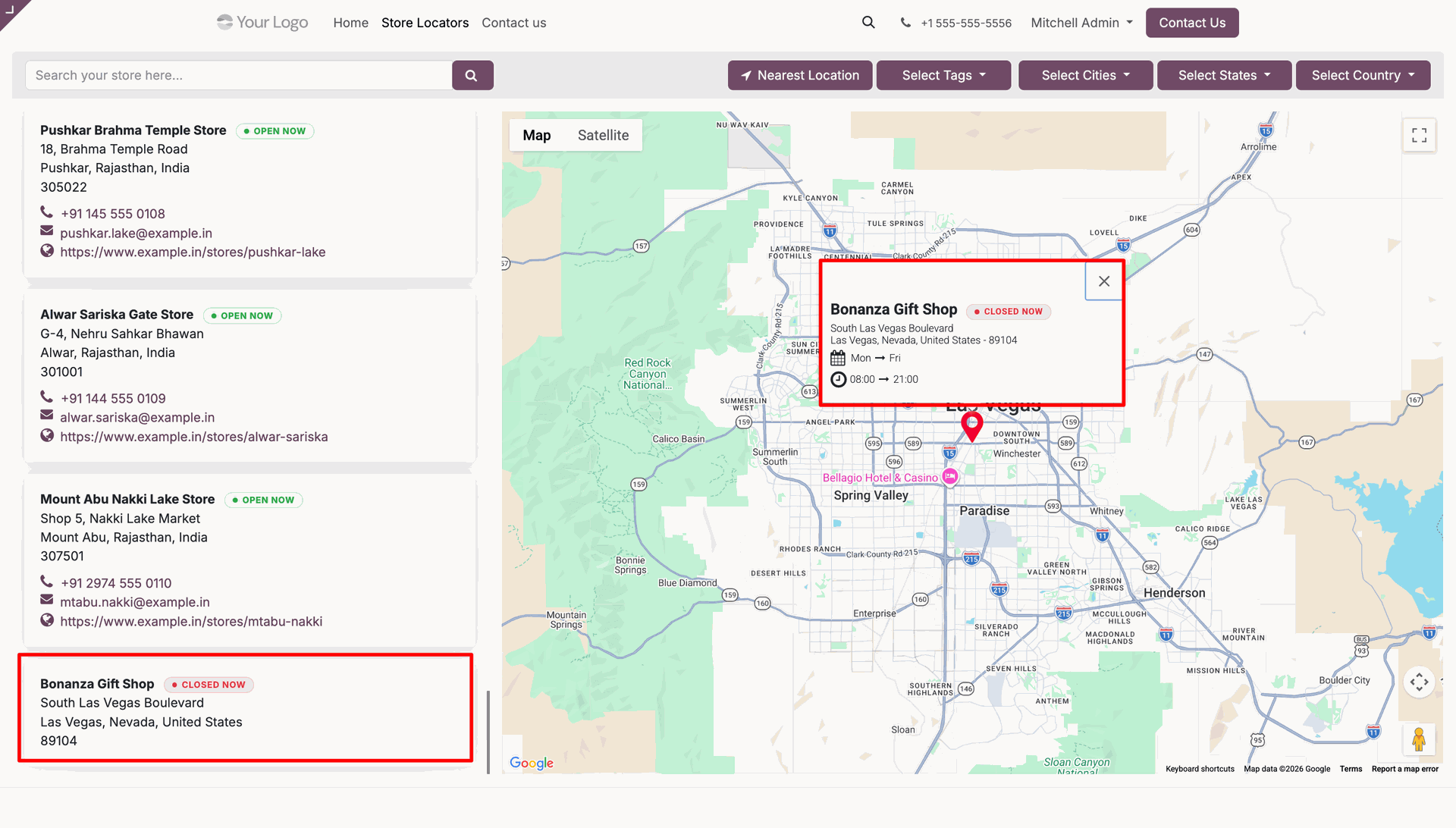
Task: Open the Select Cities dropdown
Action: (1085, 76)
